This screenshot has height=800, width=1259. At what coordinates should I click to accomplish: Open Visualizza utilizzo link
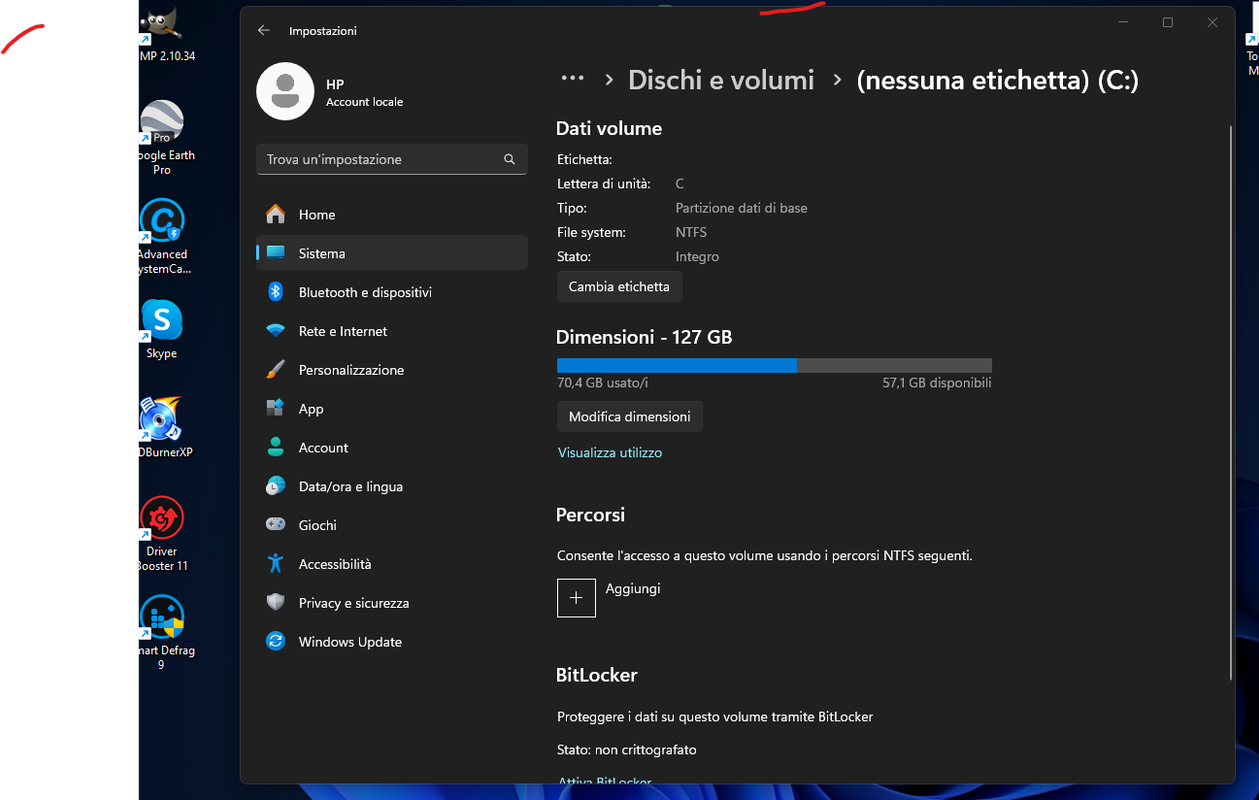pyautogui.click(x=610, y=453)
